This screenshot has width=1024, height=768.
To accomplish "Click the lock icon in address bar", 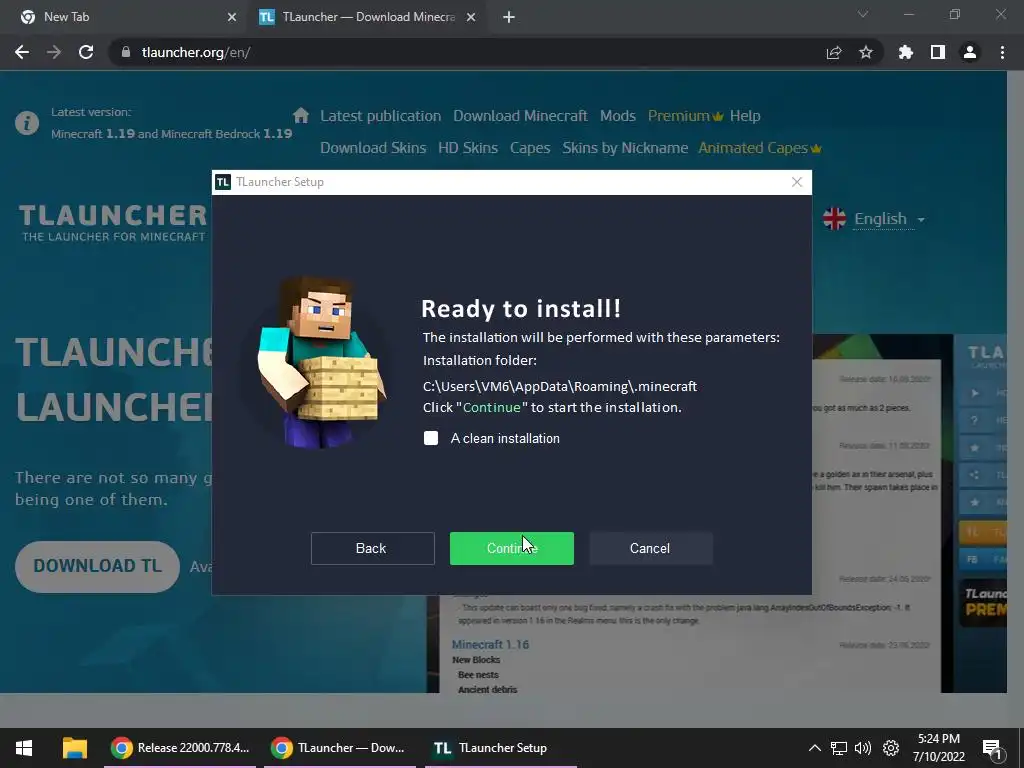I will click(x=126, y=52).
